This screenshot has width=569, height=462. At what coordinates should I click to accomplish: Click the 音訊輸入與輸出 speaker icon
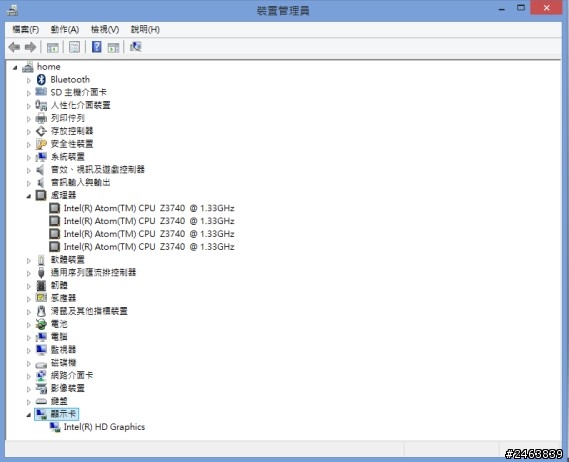click(41, 183)
